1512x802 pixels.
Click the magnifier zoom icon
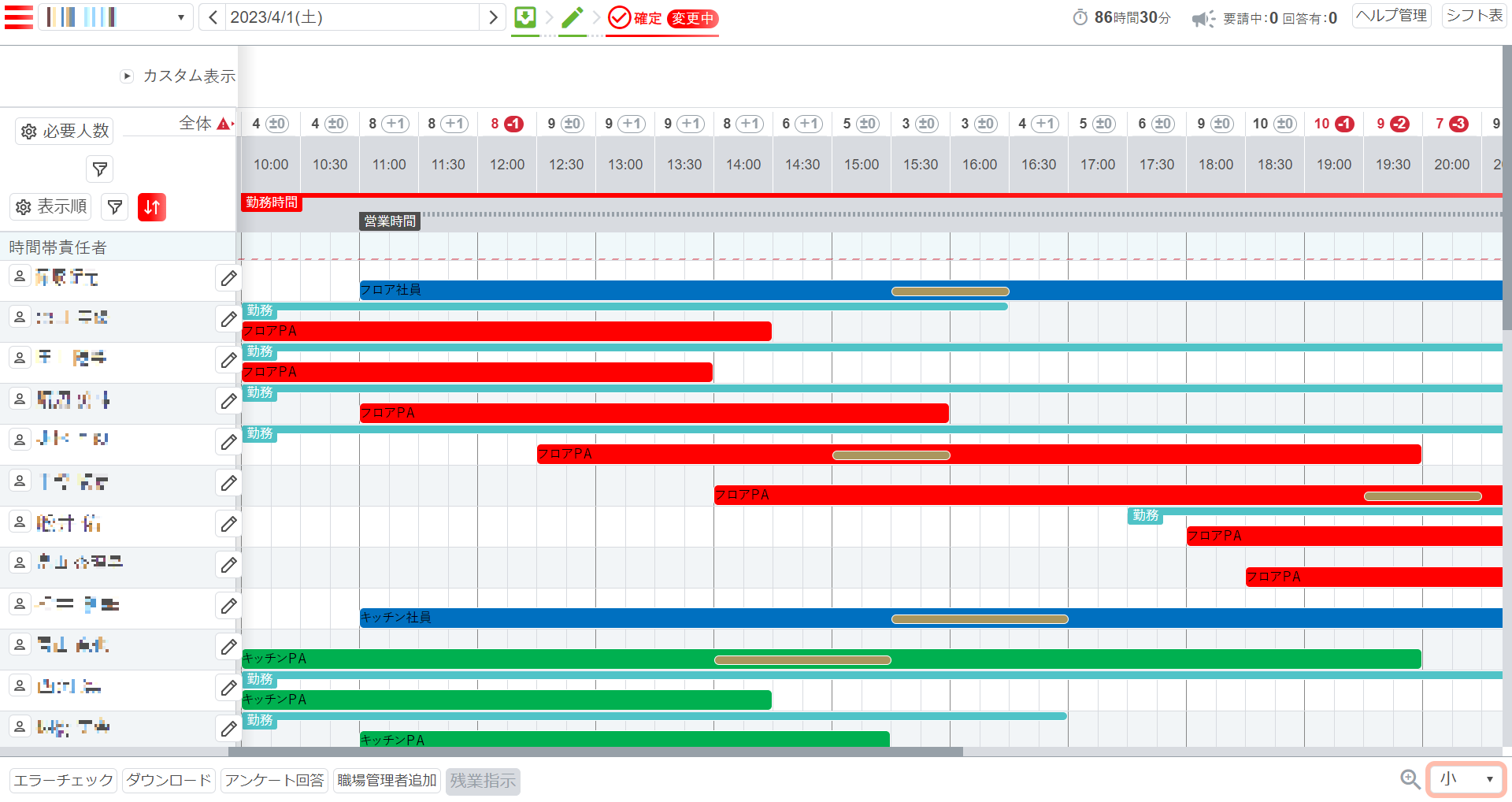1410,779
